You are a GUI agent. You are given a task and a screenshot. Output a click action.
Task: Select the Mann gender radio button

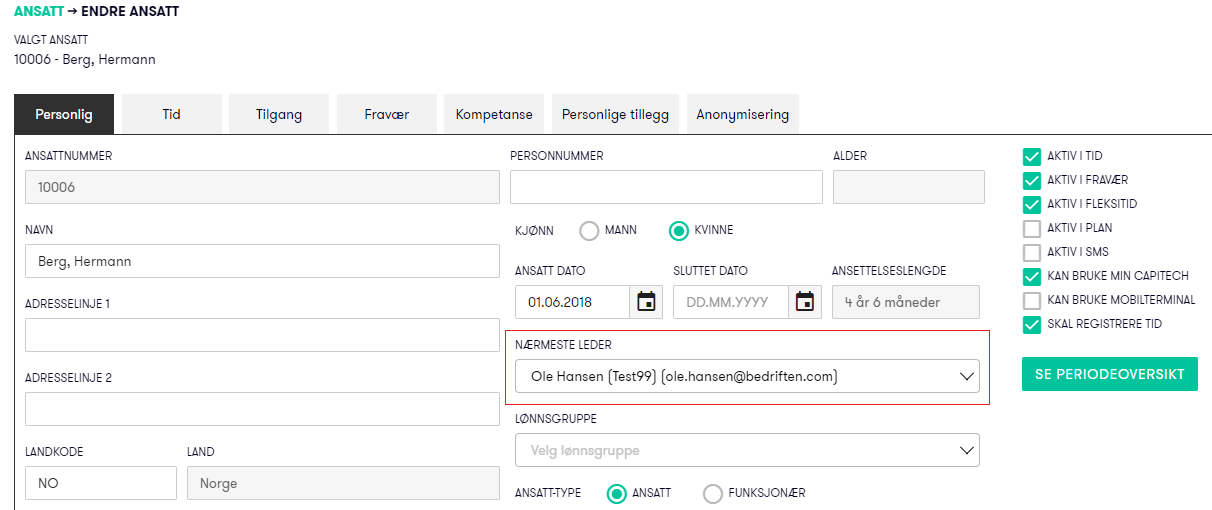[x=590, y=230]
